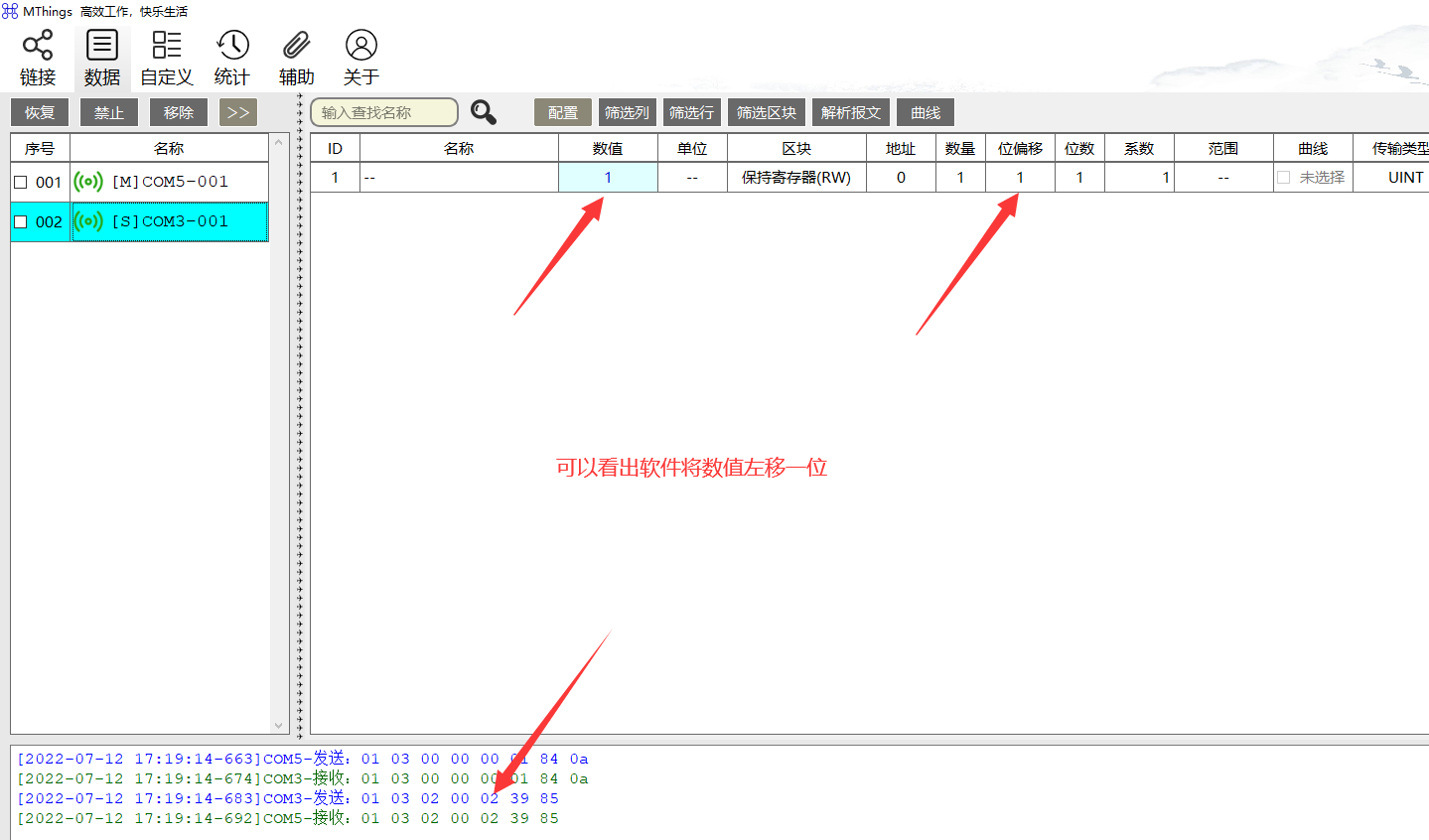Switch to the 链接 (Link) tab
Image resolution: width=1429 pixels, height=840 pixels.
tap(39, 44)
